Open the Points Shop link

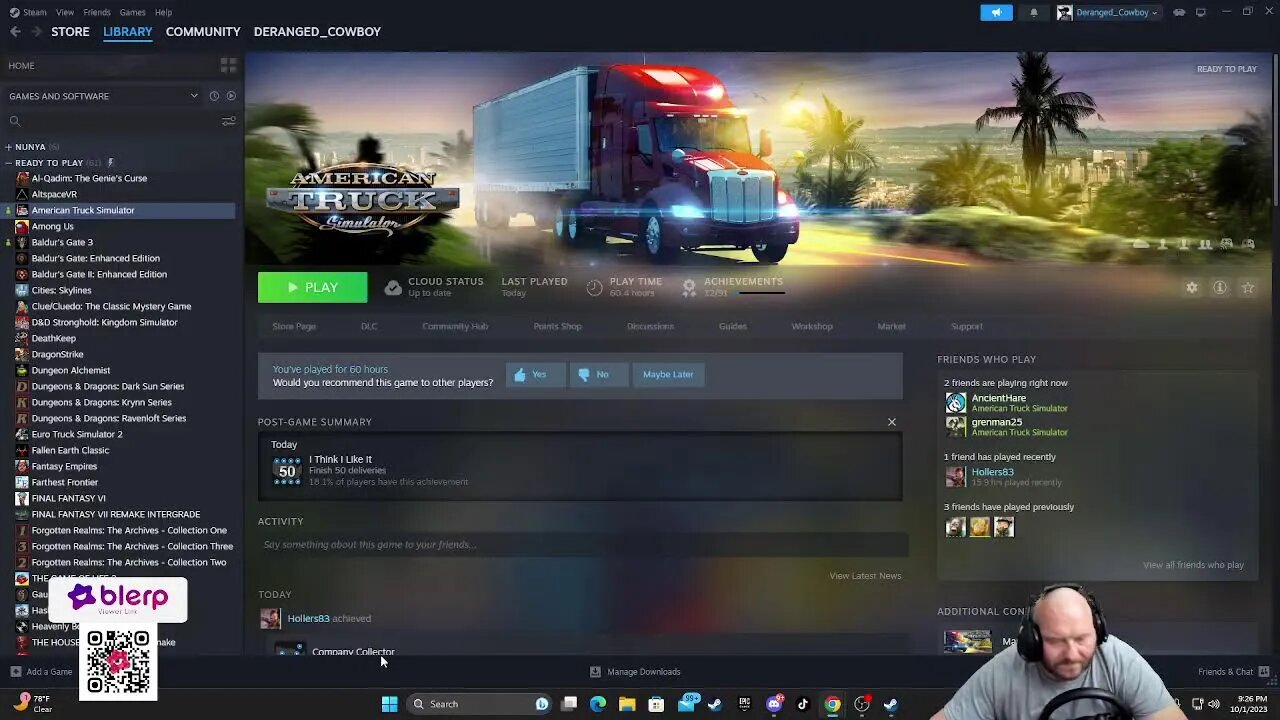pyautogui.click(x=557, y=326)
